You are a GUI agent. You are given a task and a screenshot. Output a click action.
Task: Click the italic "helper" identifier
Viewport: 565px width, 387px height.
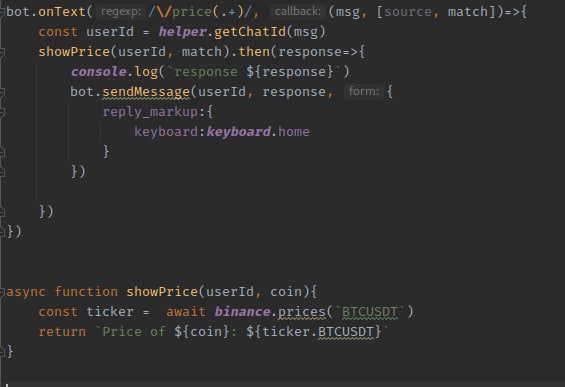click(182, 32)
